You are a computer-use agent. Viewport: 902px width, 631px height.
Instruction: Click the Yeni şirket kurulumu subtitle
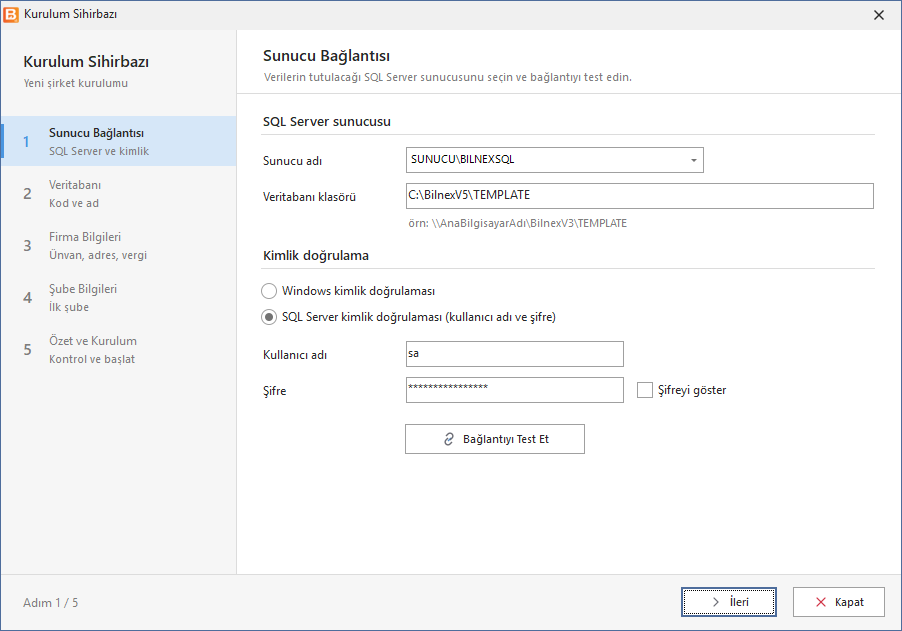75,83
